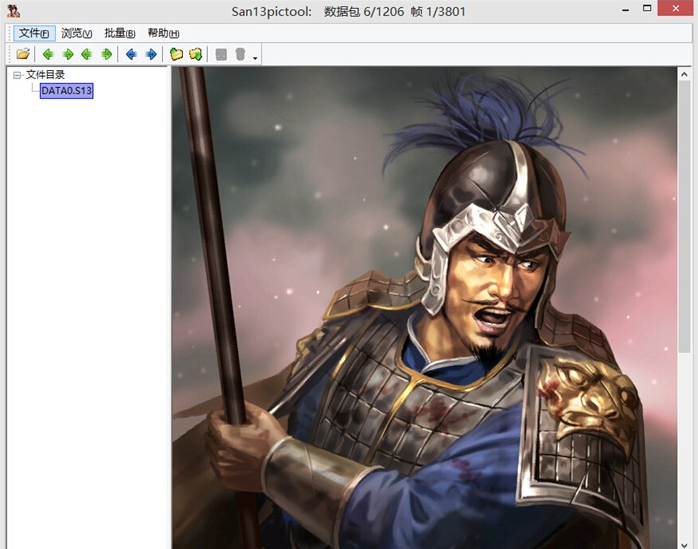The image size is (698, 549).
Task: Select the 文件目录 root entry
Action: point(45,75)
